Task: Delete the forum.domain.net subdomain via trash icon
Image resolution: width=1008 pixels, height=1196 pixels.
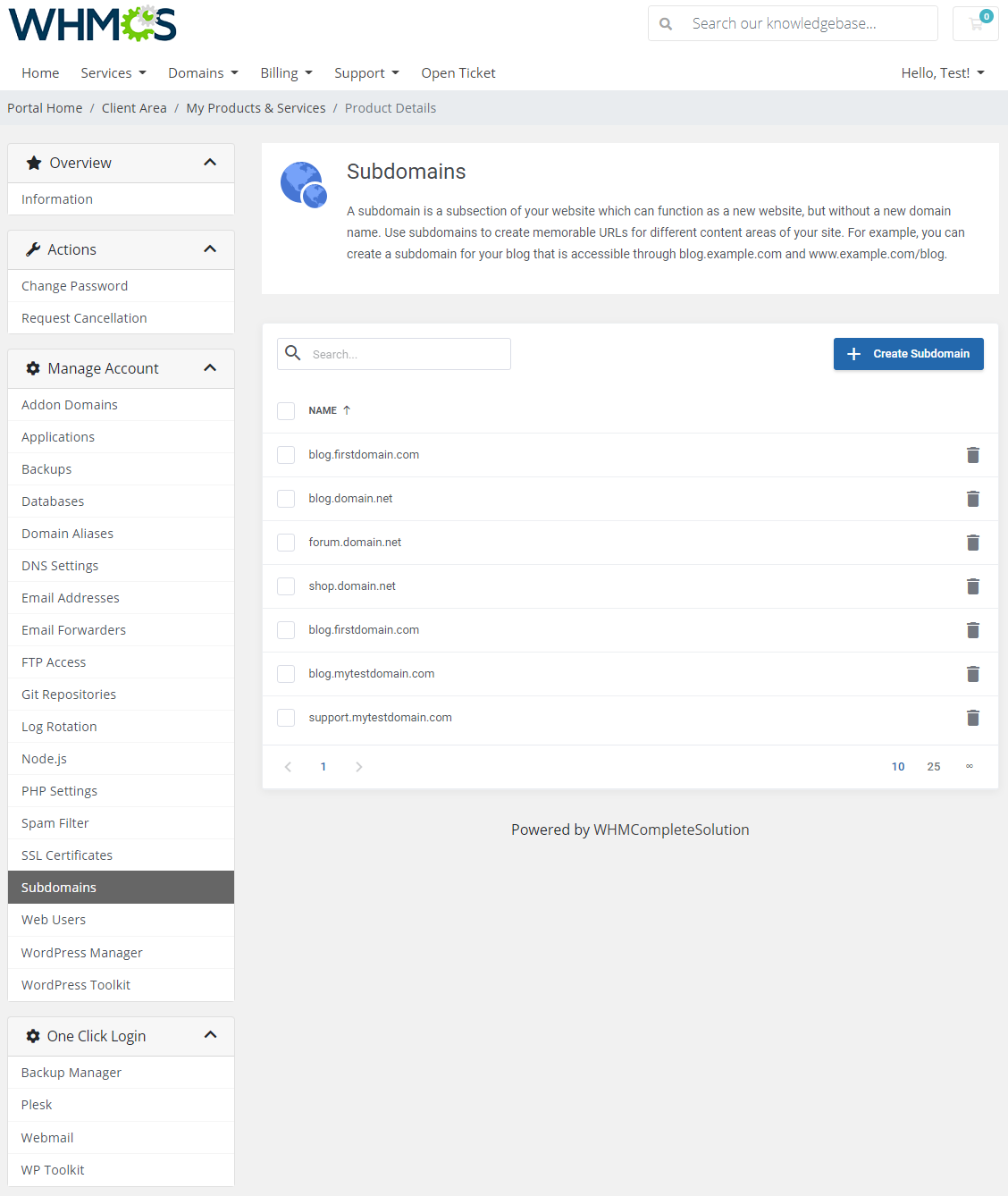Action: (x=972, y=543)
